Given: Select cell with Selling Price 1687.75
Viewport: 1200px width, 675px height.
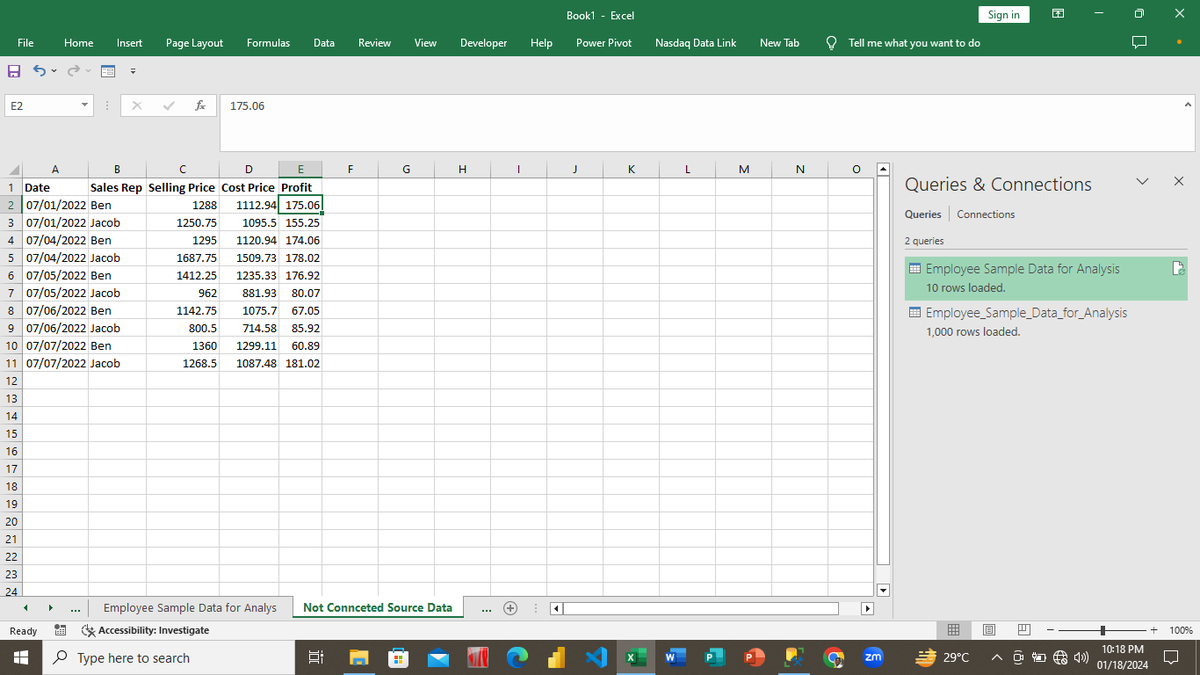Looking at the screenshot, I should [x=183, y=257].
